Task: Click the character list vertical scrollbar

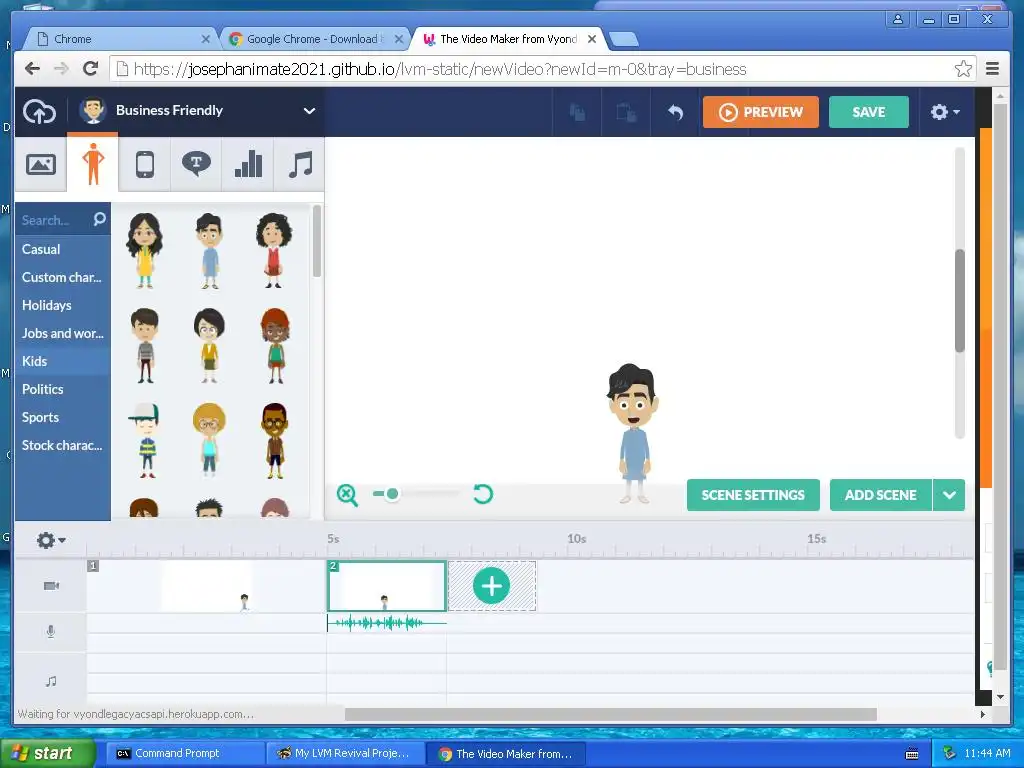Action: [317, 241]
